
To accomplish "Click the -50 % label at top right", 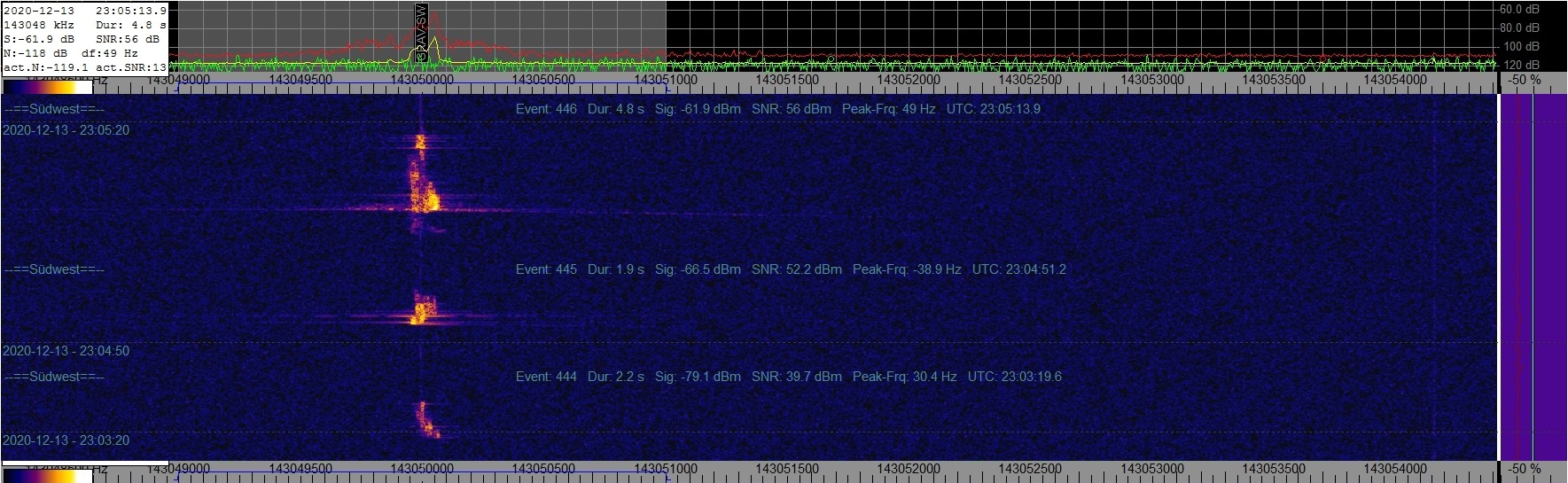I will [x=1525, y=80].
